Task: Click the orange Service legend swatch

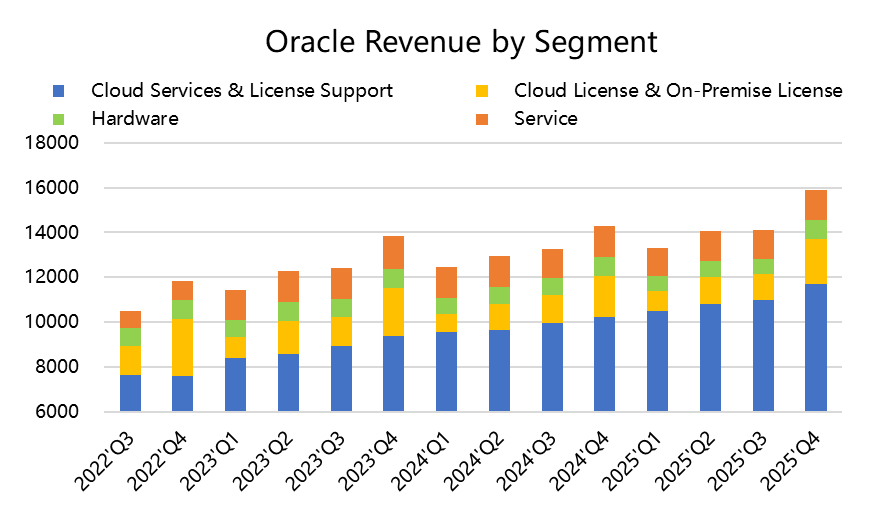Action: tap(482, 119)
